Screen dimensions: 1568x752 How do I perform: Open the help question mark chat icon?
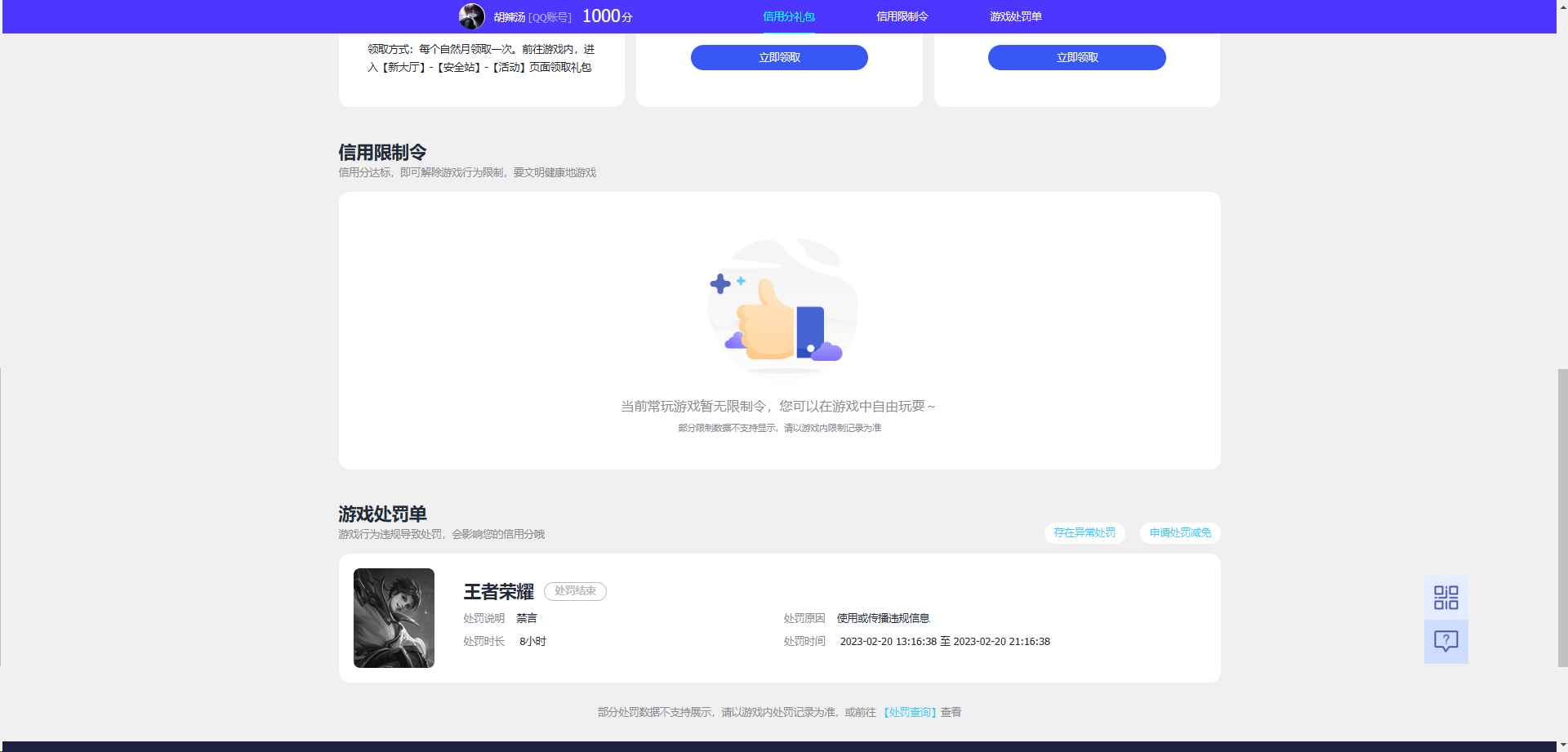(1445, 641)
